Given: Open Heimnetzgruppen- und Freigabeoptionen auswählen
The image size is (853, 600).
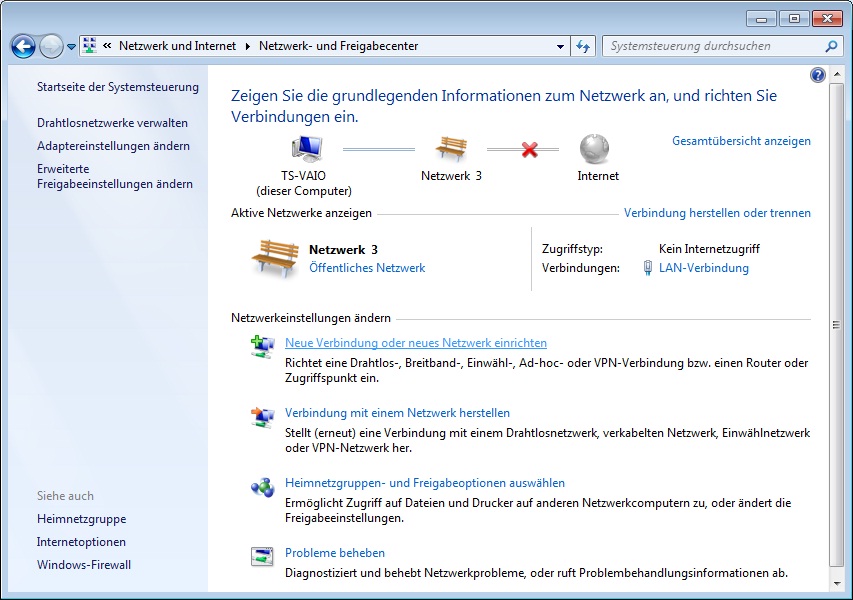Looking at the screenshot, I should tap(425, 483).
